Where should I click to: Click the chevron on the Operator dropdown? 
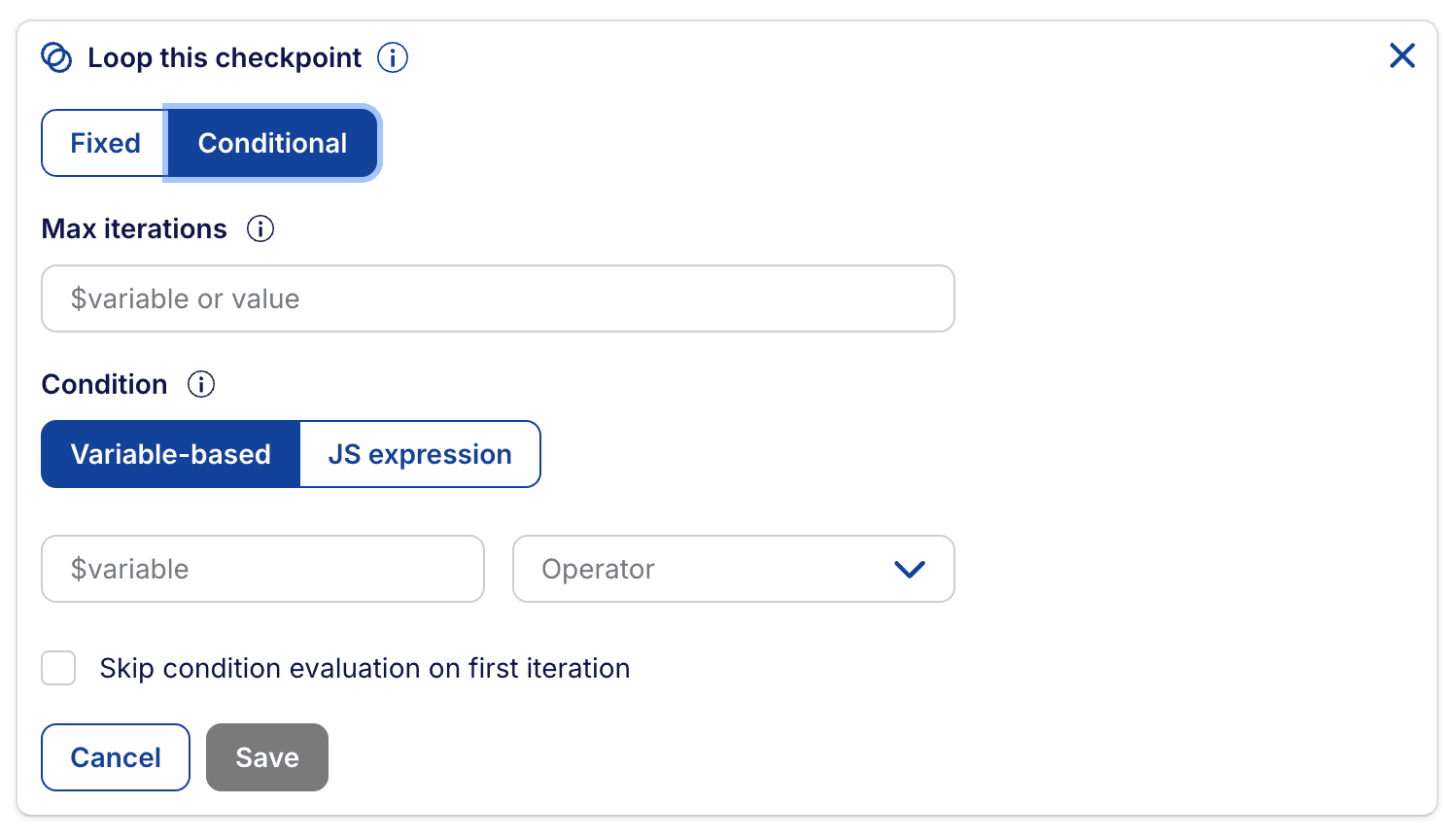click(x=910, y=570)
